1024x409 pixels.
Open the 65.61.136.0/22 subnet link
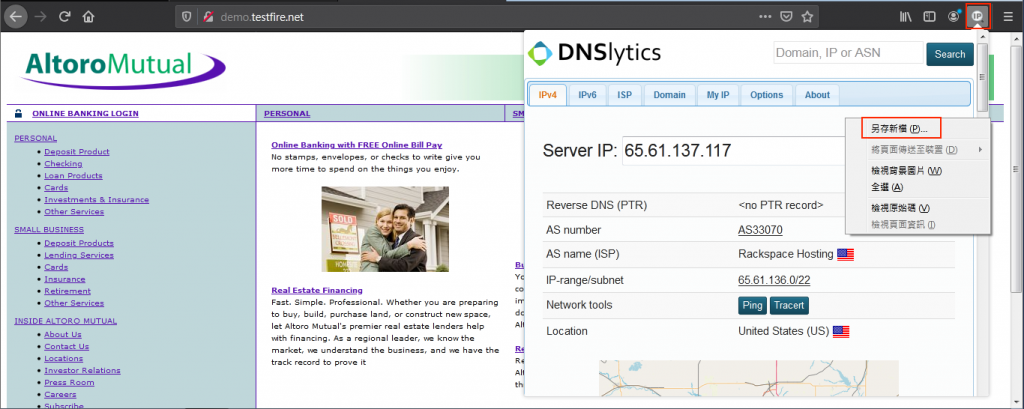(774, 280)
